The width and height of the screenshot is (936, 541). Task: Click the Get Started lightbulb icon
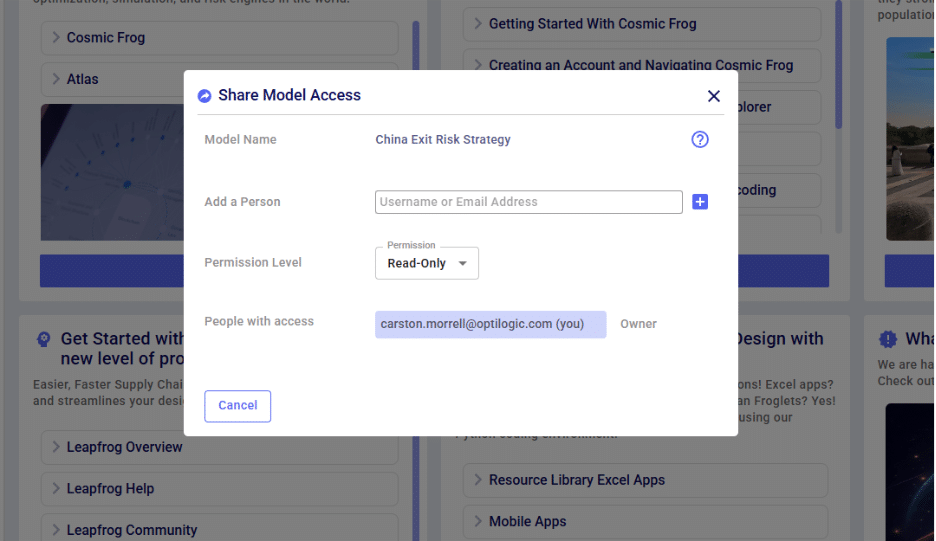click(x=44, y=339)
